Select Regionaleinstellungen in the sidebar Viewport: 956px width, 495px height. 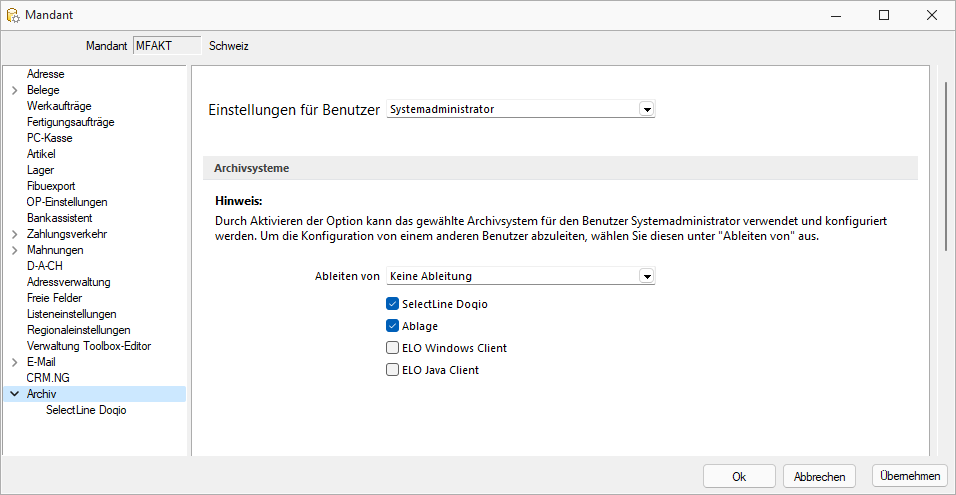79,330
